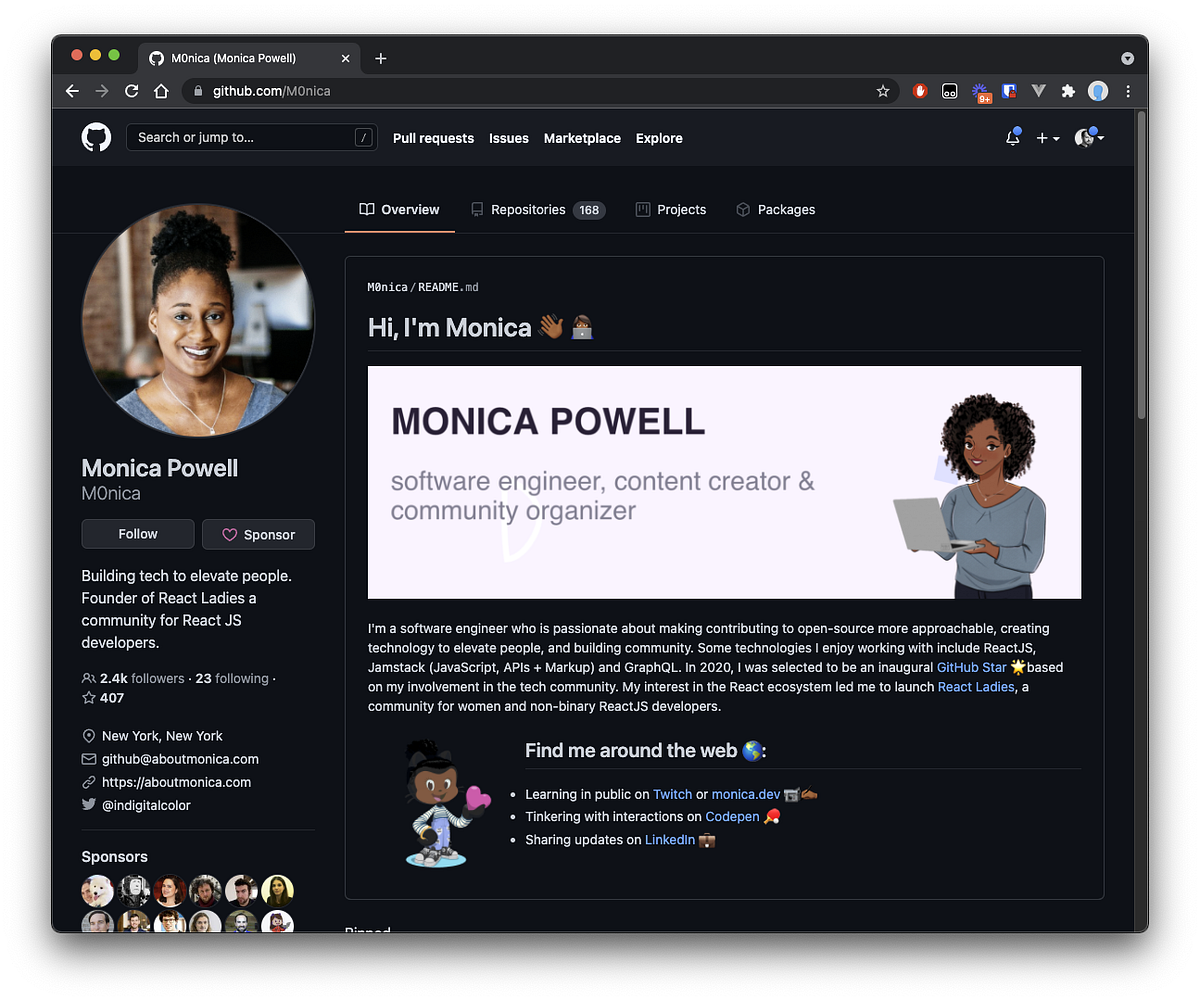Open the 407 stars link

pyautogui.click(x=103, y=697)
